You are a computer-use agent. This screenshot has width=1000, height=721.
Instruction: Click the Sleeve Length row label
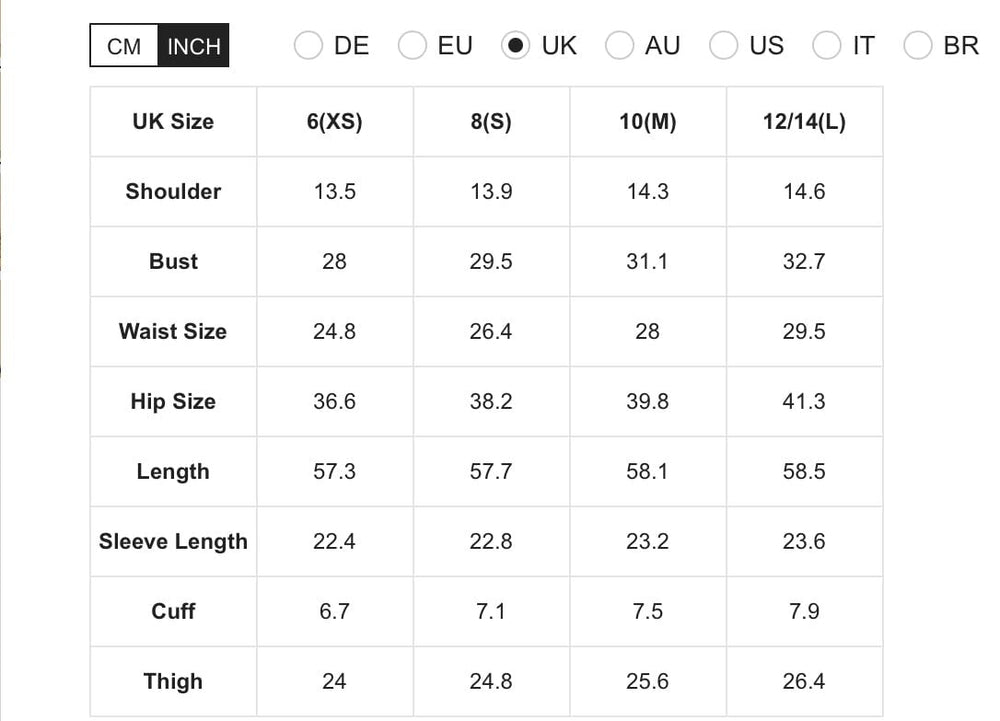click(x=172, y=541)
